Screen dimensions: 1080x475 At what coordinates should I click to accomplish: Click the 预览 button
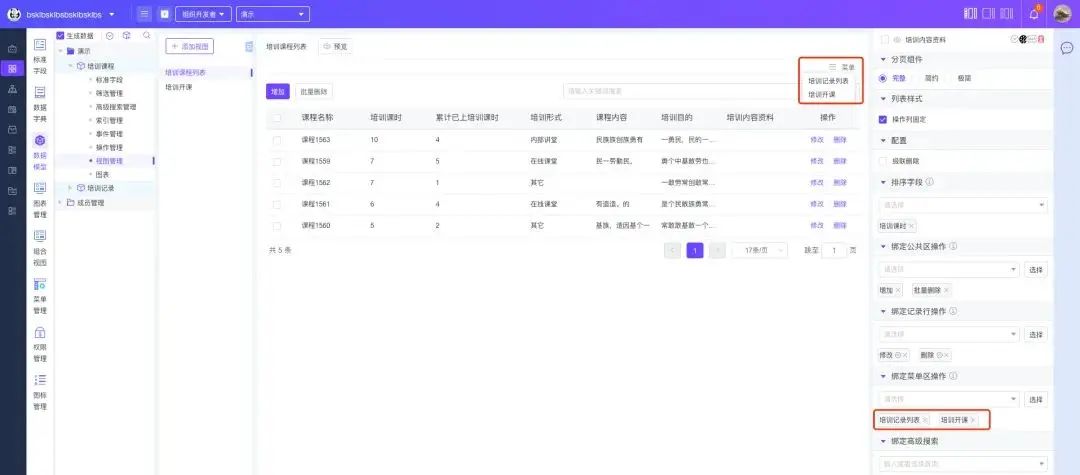point(336,47)
